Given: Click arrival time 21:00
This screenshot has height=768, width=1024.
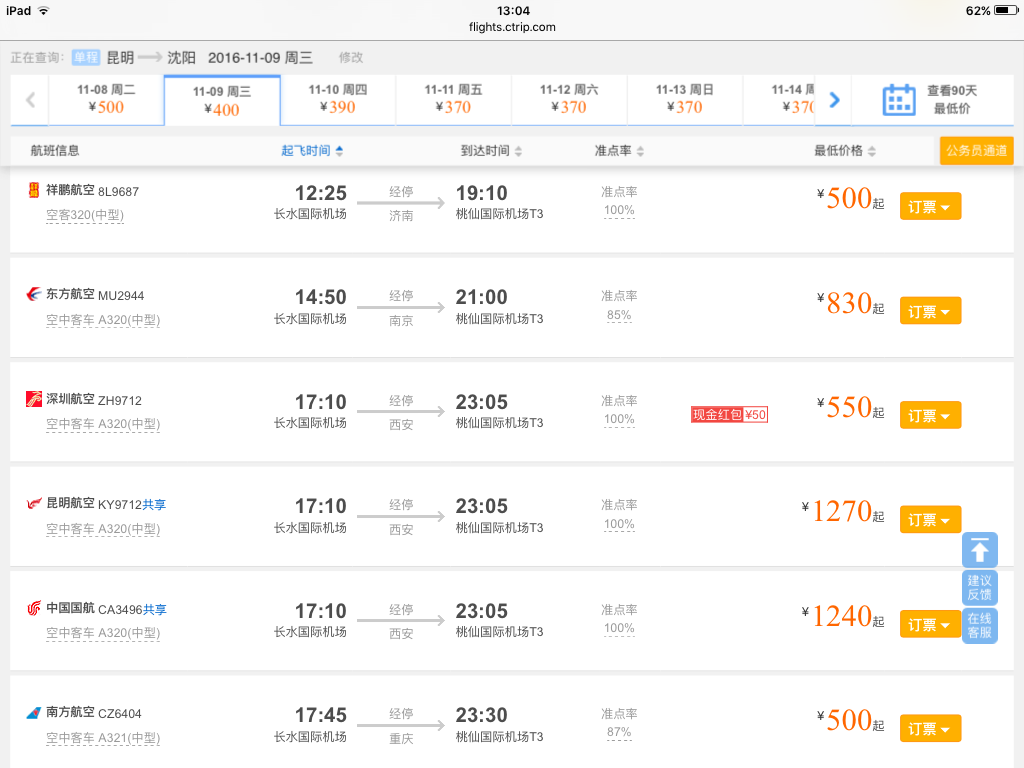Looking at the screenshot, I should click(481, 297).
